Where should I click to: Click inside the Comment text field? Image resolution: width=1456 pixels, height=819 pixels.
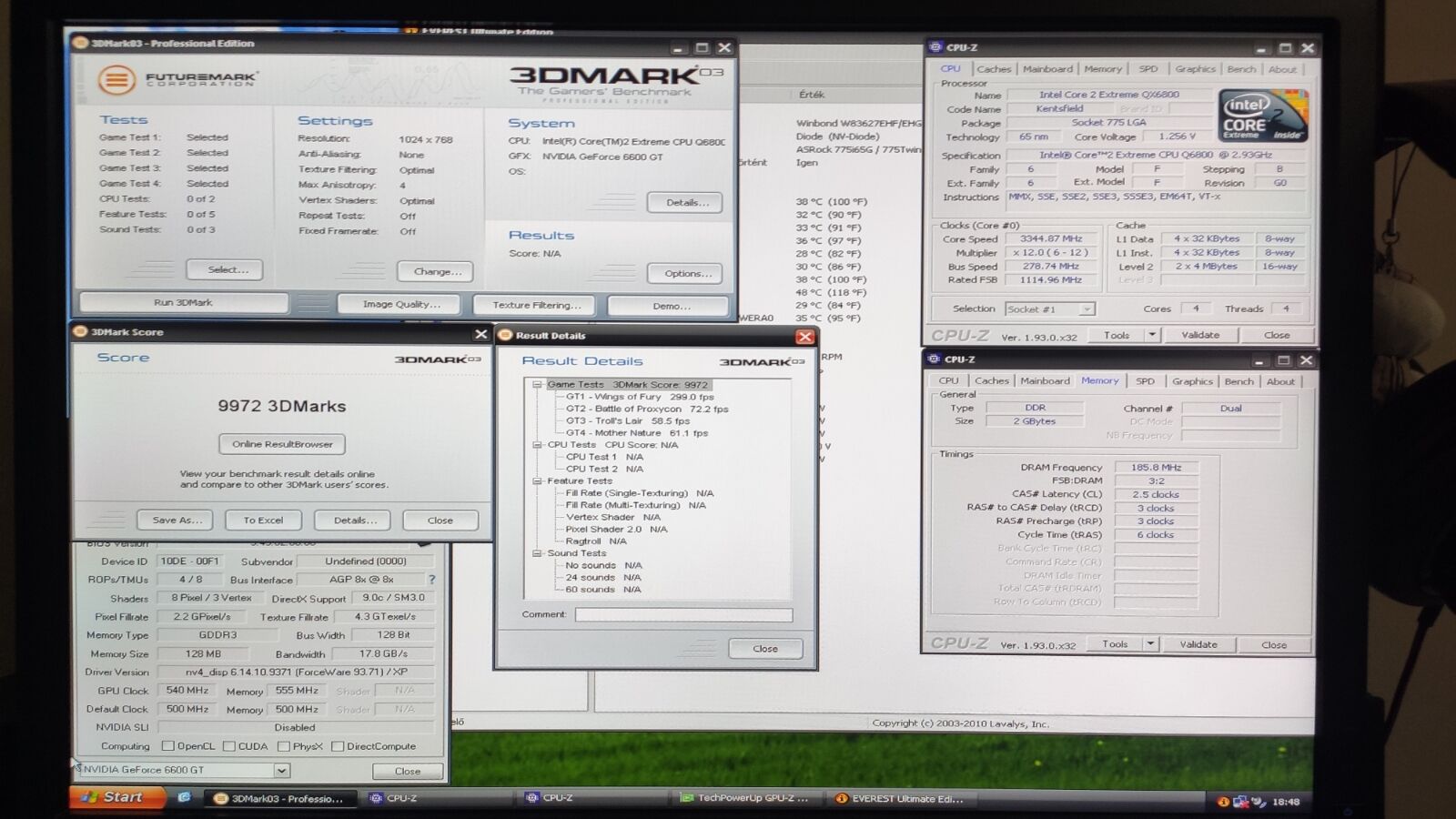pos(683,615)
